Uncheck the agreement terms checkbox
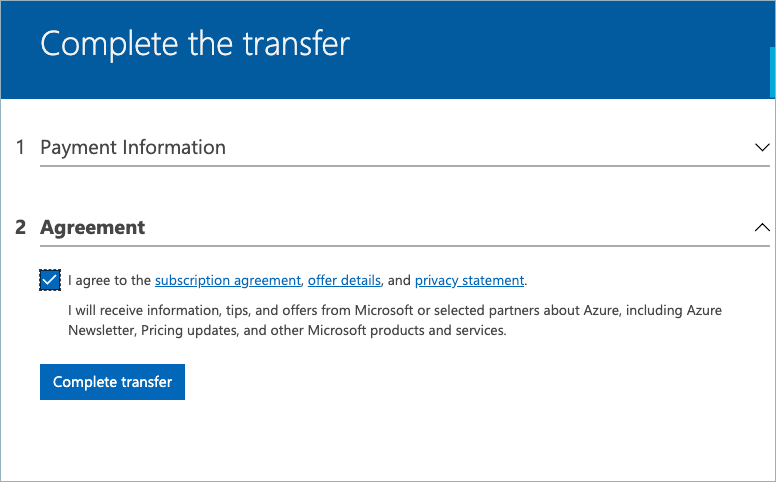 51,280
